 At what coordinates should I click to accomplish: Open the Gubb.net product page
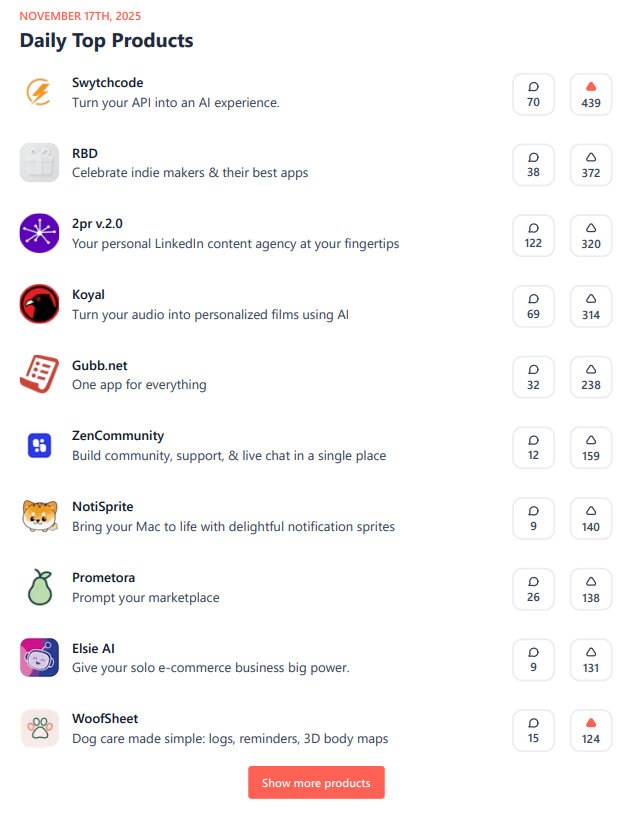(100, 365)
